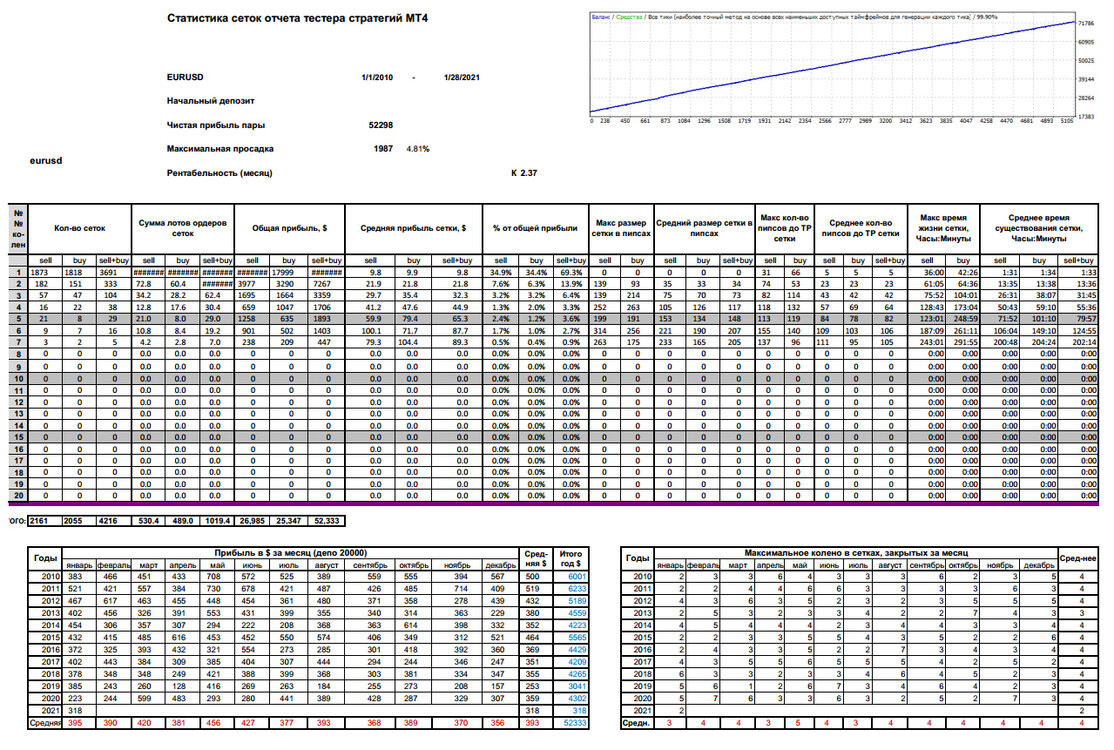Click the coefficient 'K 2.37'
1114x750 pixels.
524,173
